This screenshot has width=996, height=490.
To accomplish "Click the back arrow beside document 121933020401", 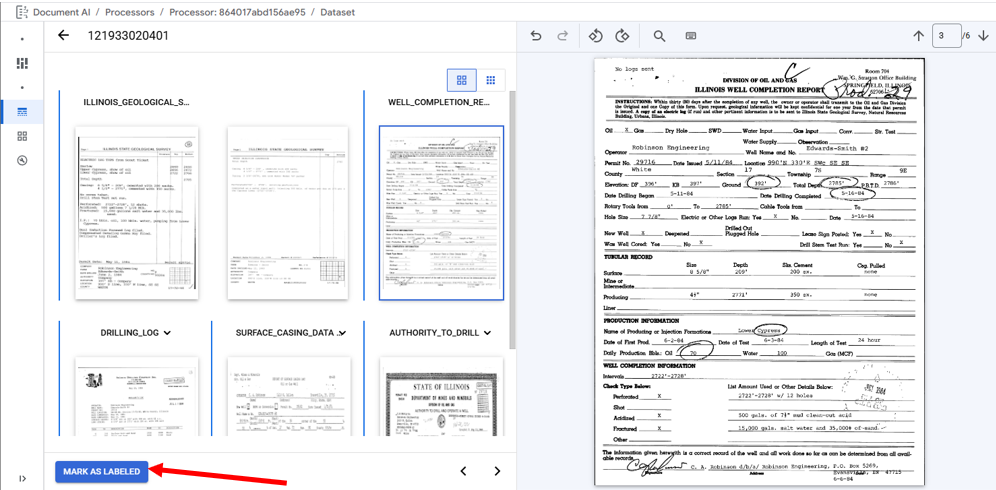I will pyautogui.click(x=64, y=35).
